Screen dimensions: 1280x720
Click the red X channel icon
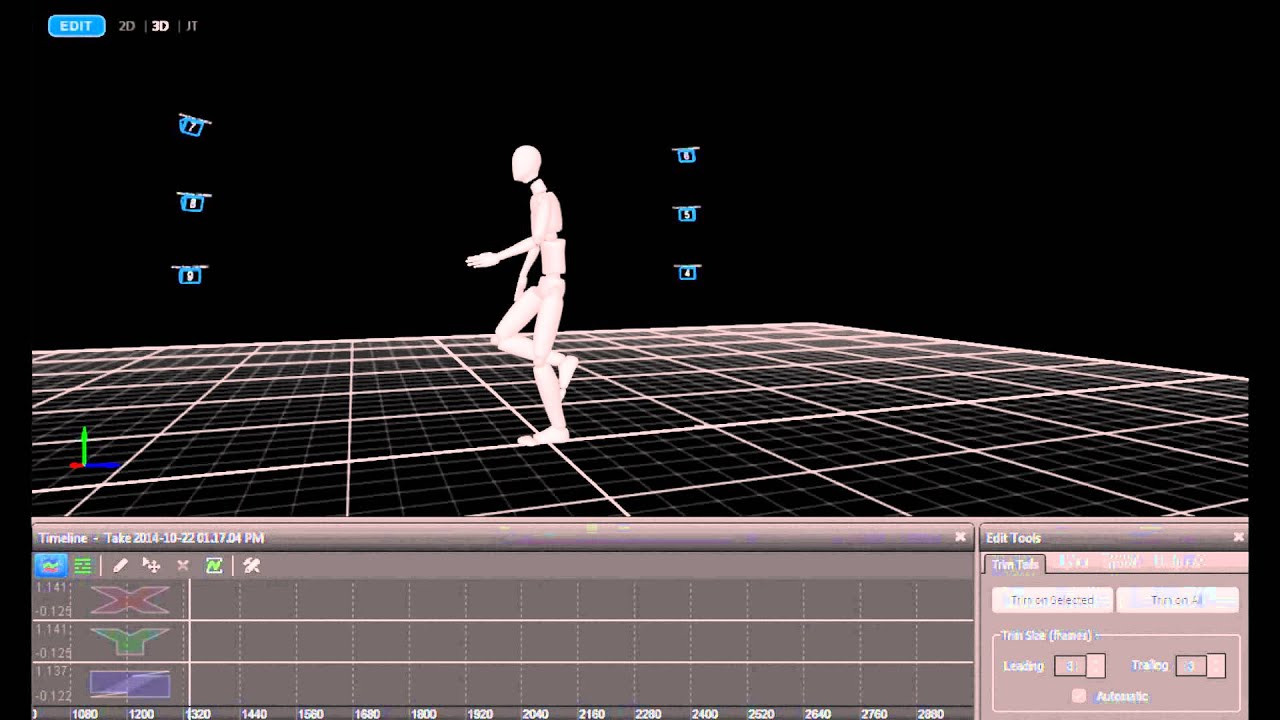click(x=129, y=599)
